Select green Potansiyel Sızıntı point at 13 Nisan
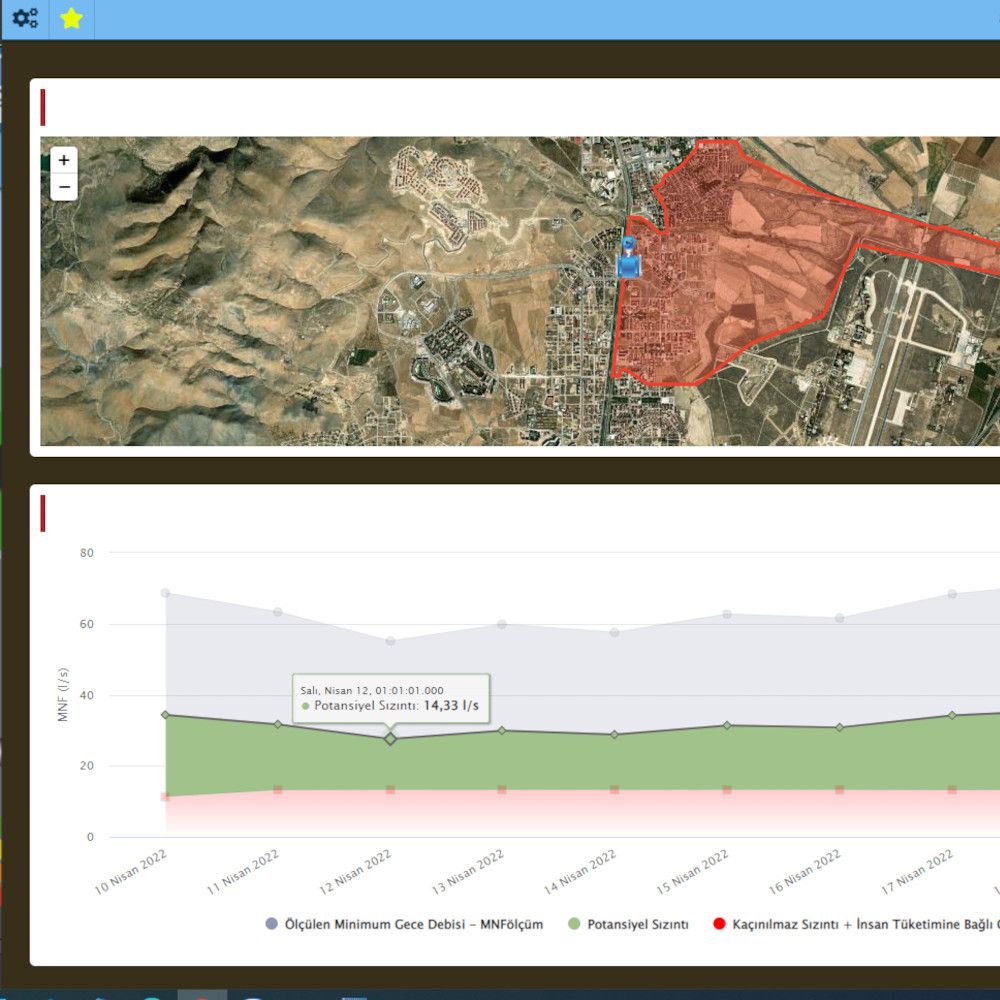The height and width of the screenshot is (1000, 1000). tap(502, 730)
